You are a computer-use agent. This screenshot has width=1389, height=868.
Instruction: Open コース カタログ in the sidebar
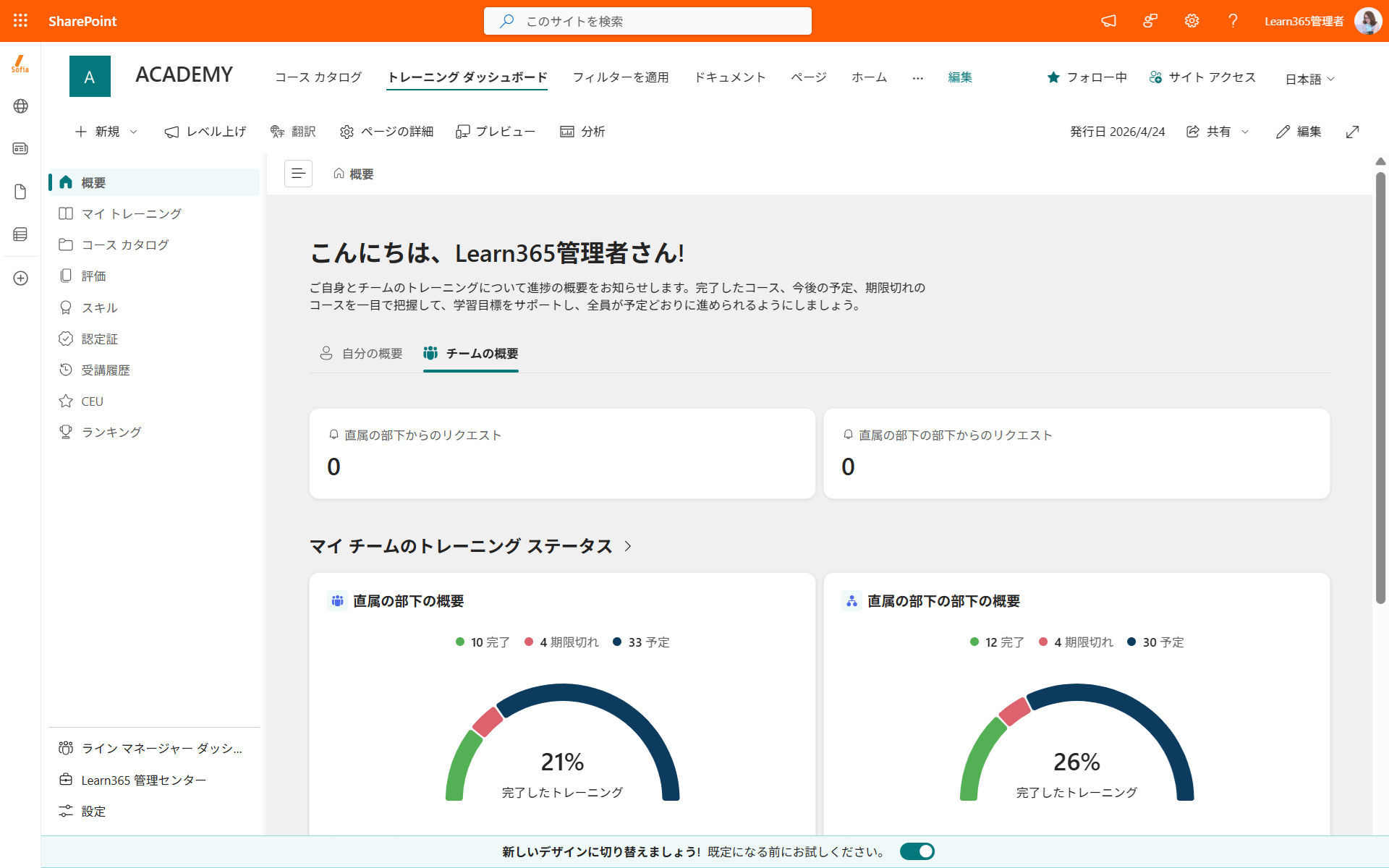(x=154, y=244)
